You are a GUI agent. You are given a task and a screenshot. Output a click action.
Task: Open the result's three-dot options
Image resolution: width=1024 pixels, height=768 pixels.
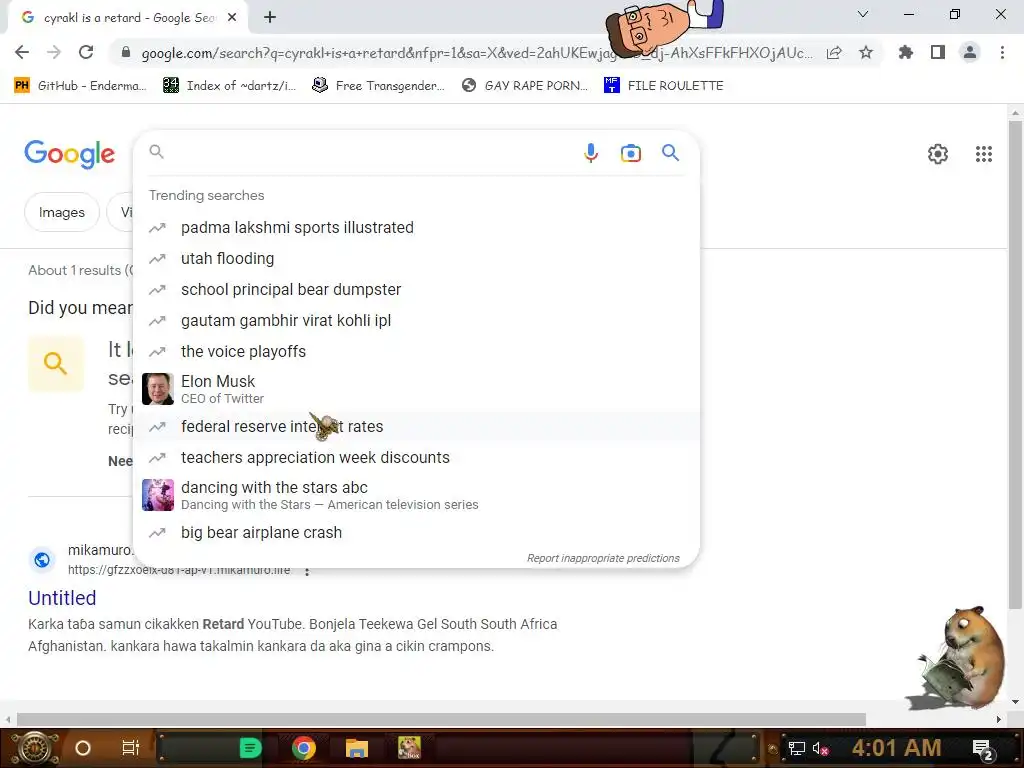click(307, 571)
